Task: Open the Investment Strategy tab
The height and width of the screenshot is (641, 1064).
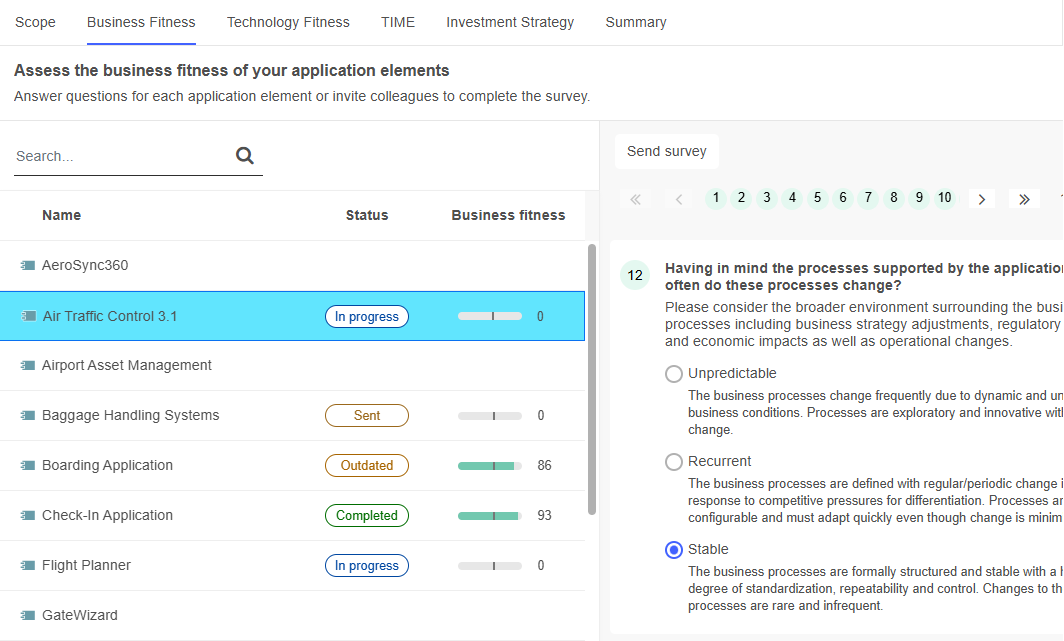Action: point(510,22)
